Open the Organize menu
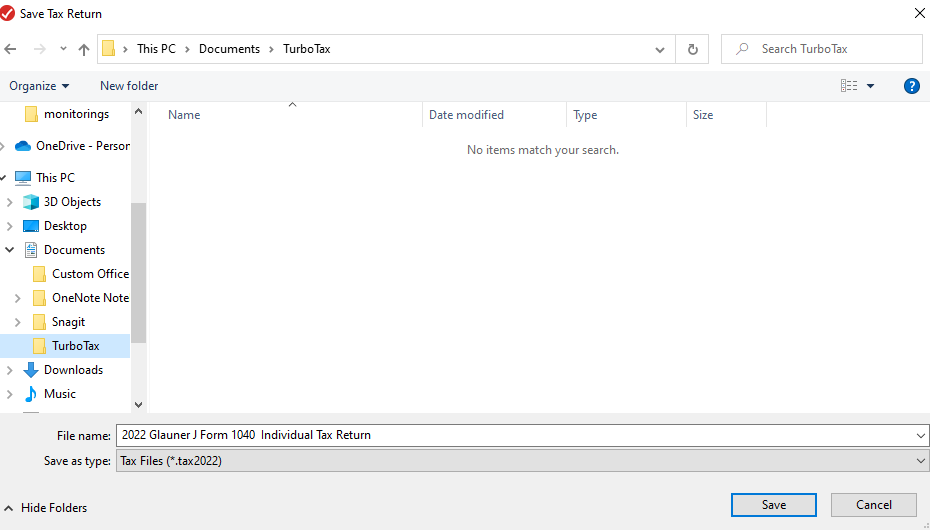Screen dimensions: 930x530 [x=39, y=86]
